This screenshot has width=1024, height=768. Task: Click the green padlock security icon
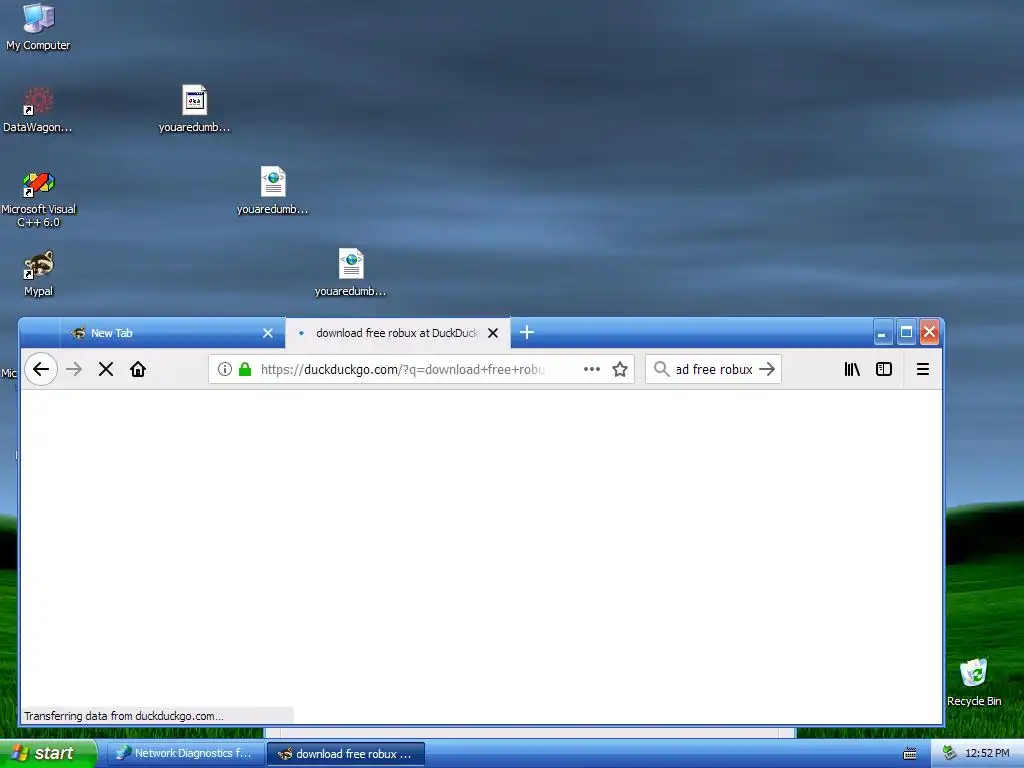pos(245,369)
